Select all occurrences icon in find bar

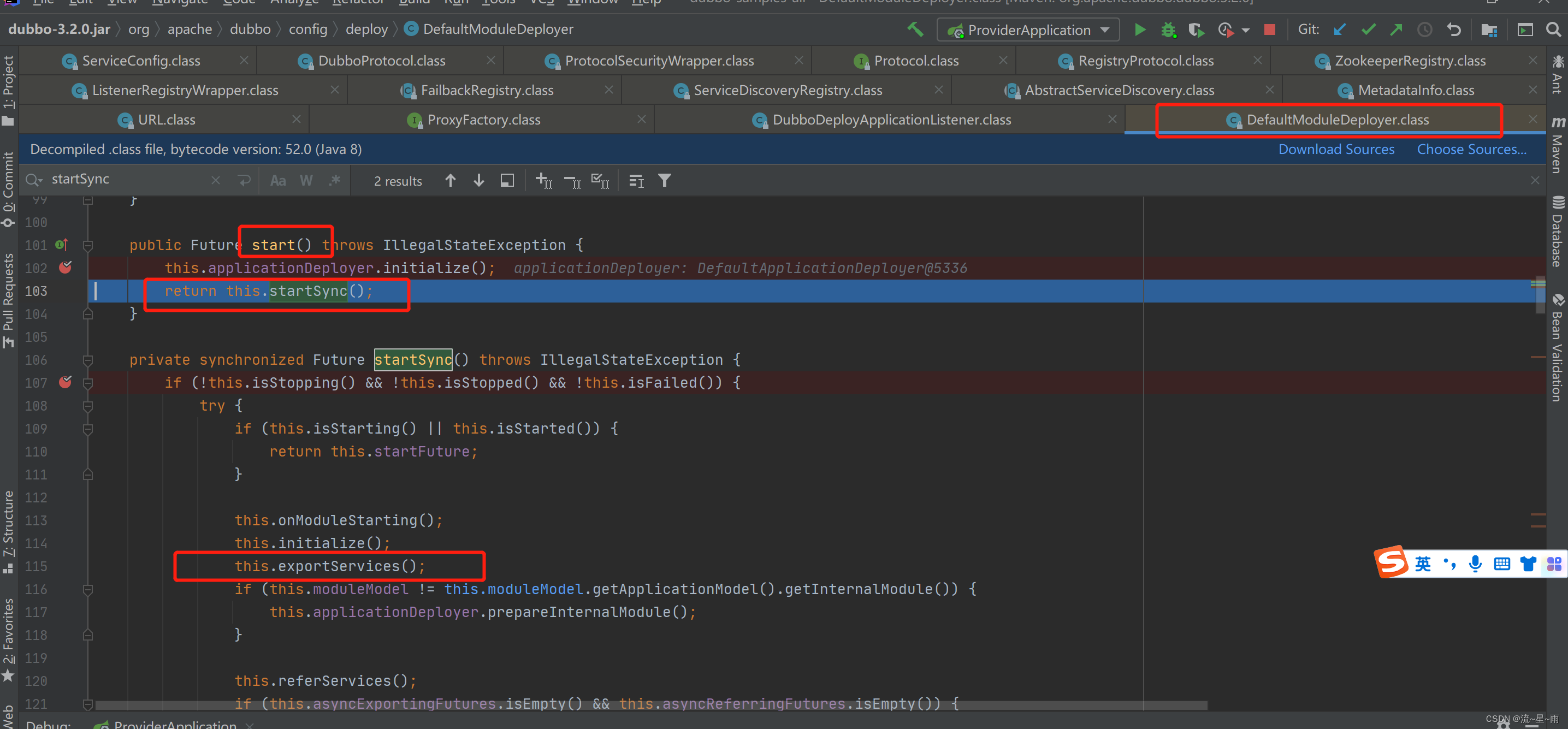click(600, 180)
